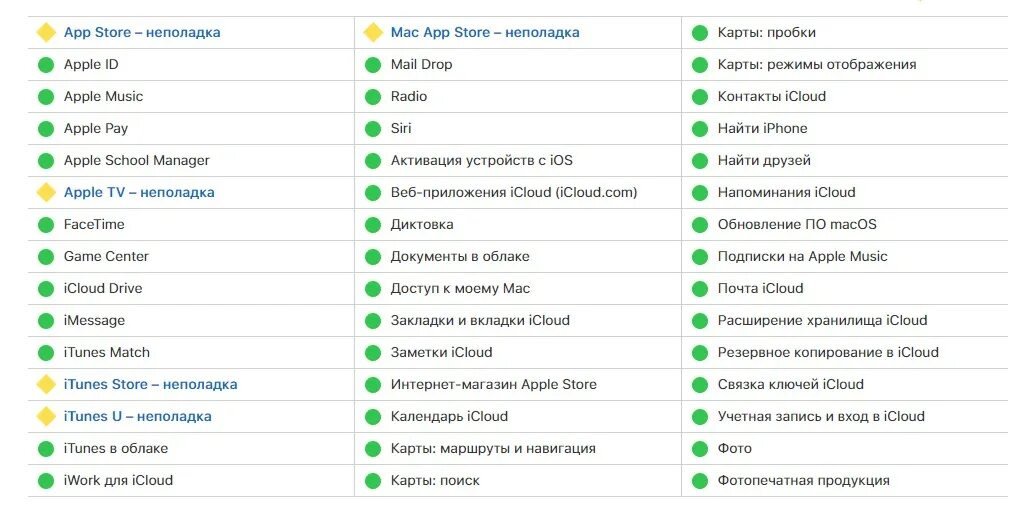Viewport: 1024px width, 513px height.
Task: Open the Apple TV – неполадка issue link
Action: pos(139,192)
